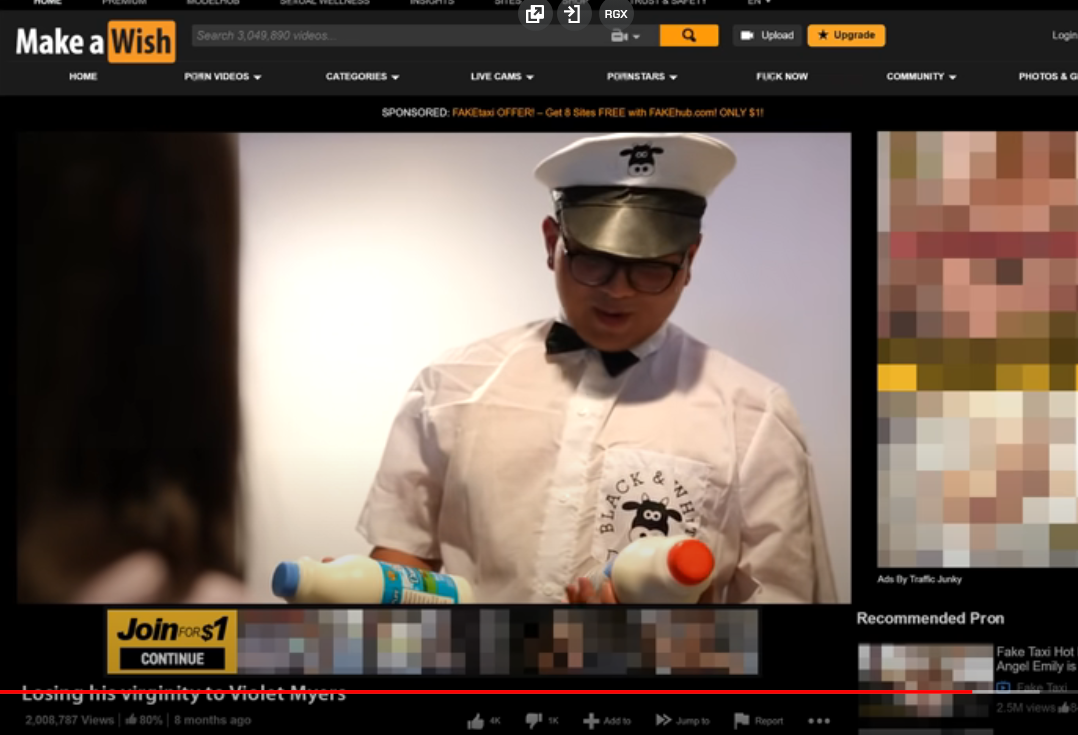Open the Live Cams menu
Image resolution: width=1078 pixels, height=735 pixels.
click(x=502, y=76)
